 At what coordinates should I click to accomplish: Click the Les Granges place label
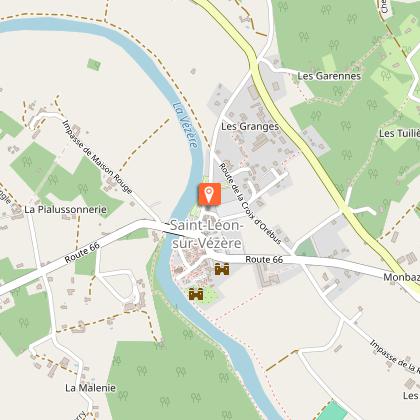tap(250, 127)
